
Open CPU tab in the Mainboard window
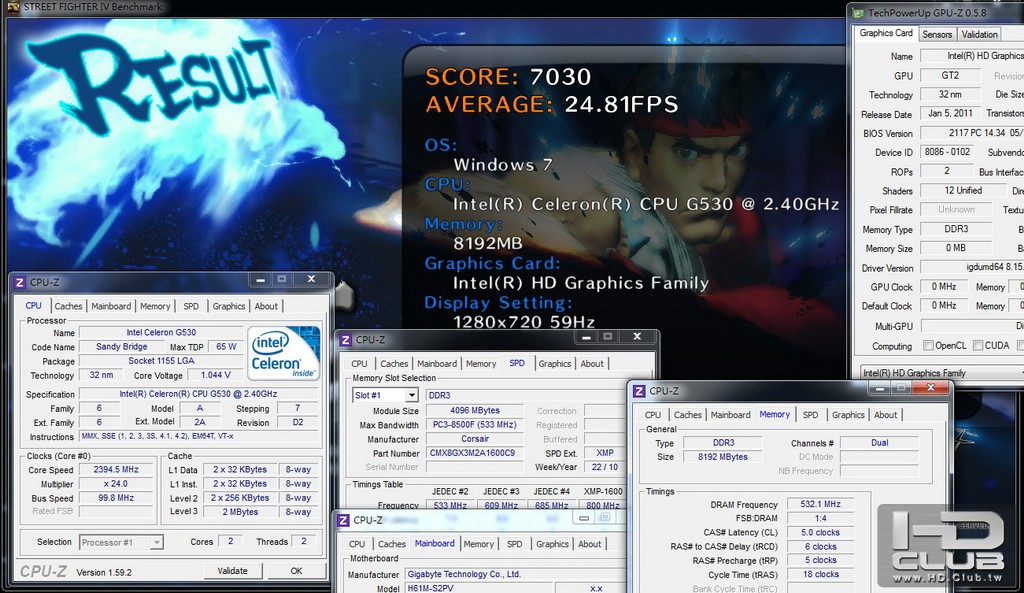pos(357,543)
